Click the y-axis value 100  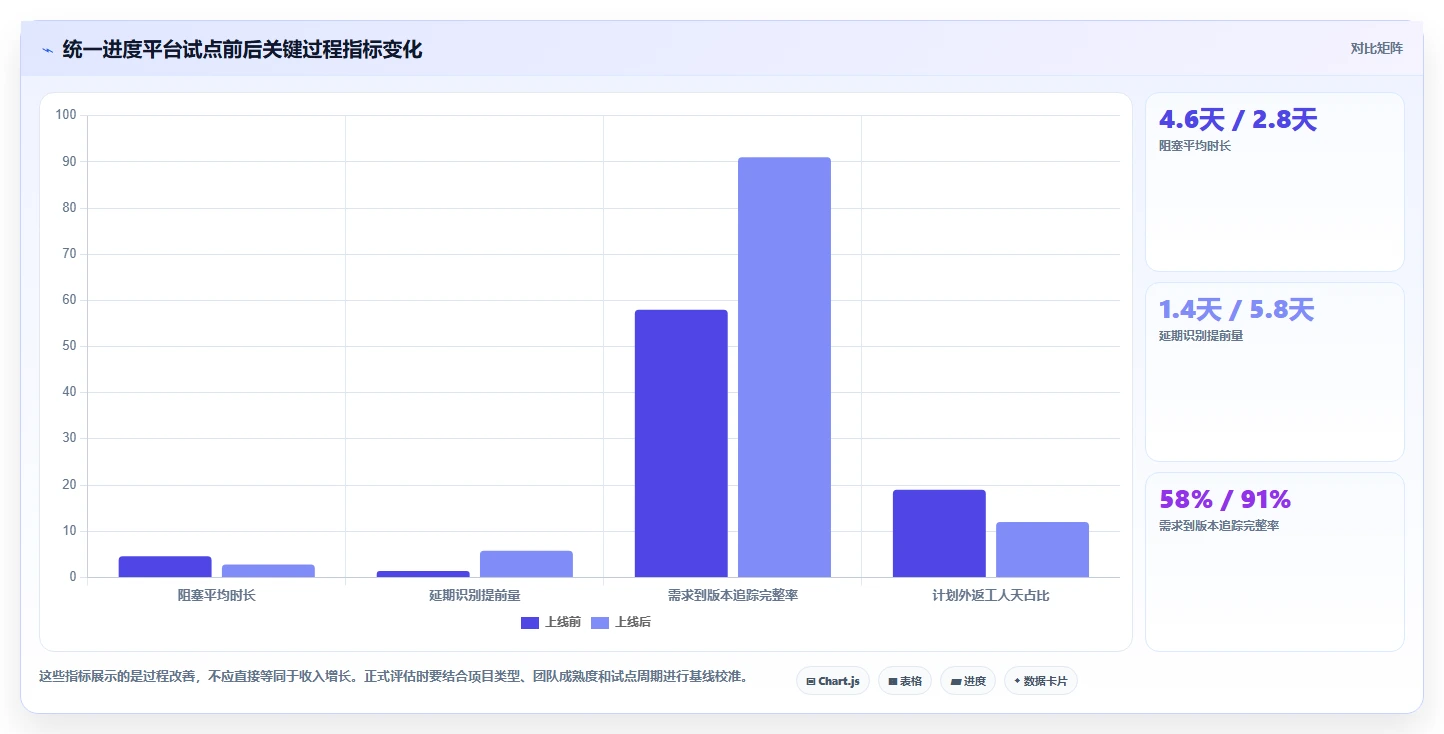(x=66, y=115)
